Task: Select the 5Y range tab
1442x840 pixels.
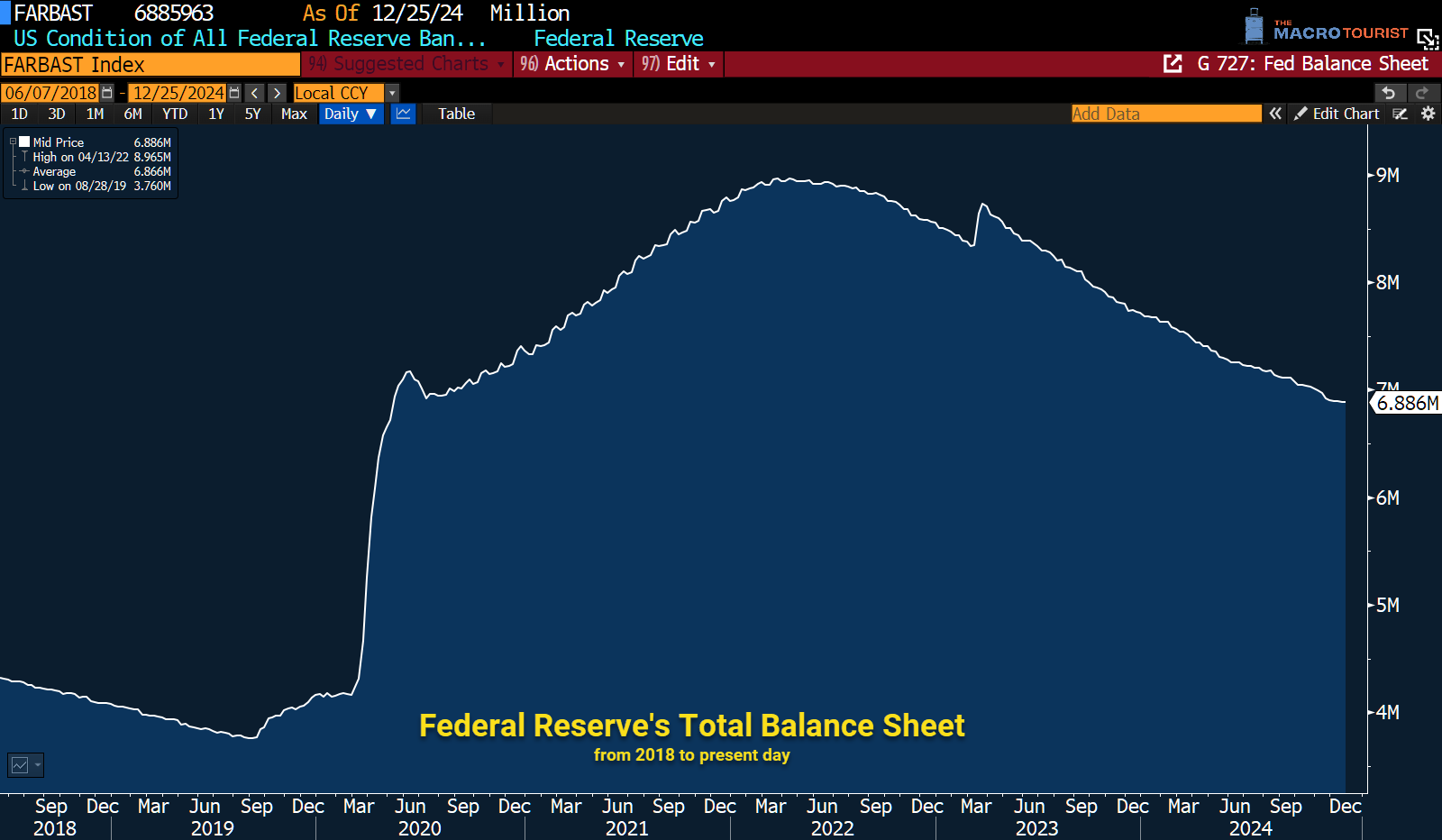Action: pyautogui.click(x=252, y=114)
